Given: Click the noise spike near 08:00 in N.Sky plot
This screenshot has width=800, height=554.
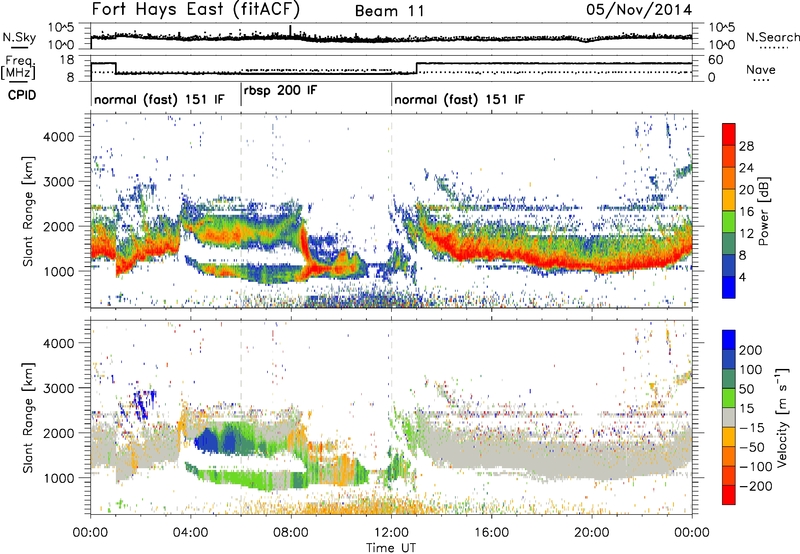Looking at the screenshot, I should [x=290, y=31].
